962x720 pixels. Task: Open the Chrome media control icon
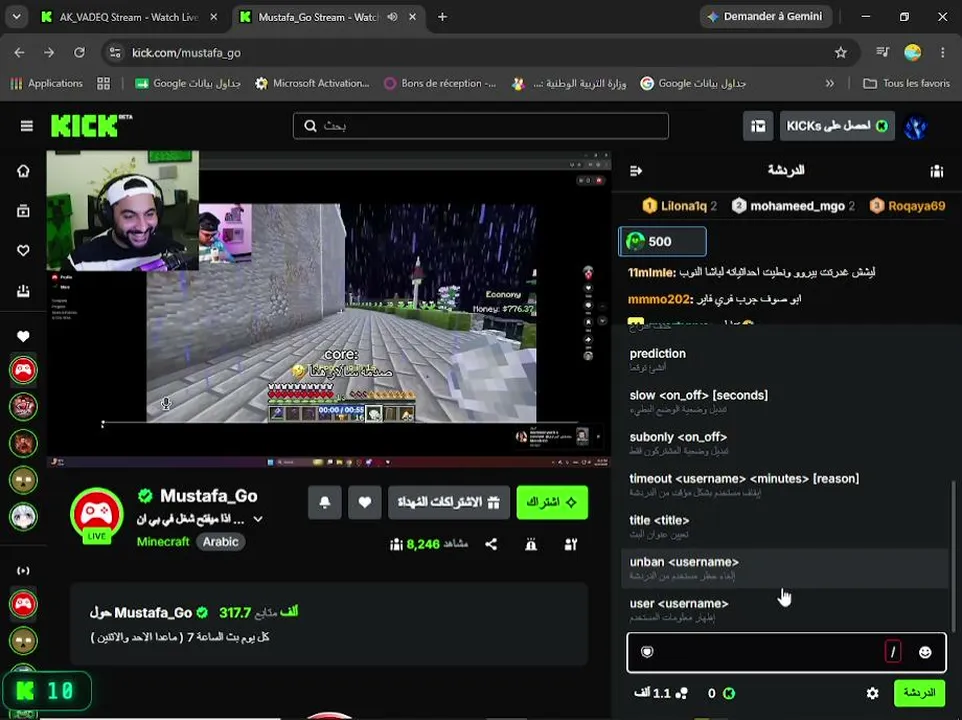pos(883,53)
